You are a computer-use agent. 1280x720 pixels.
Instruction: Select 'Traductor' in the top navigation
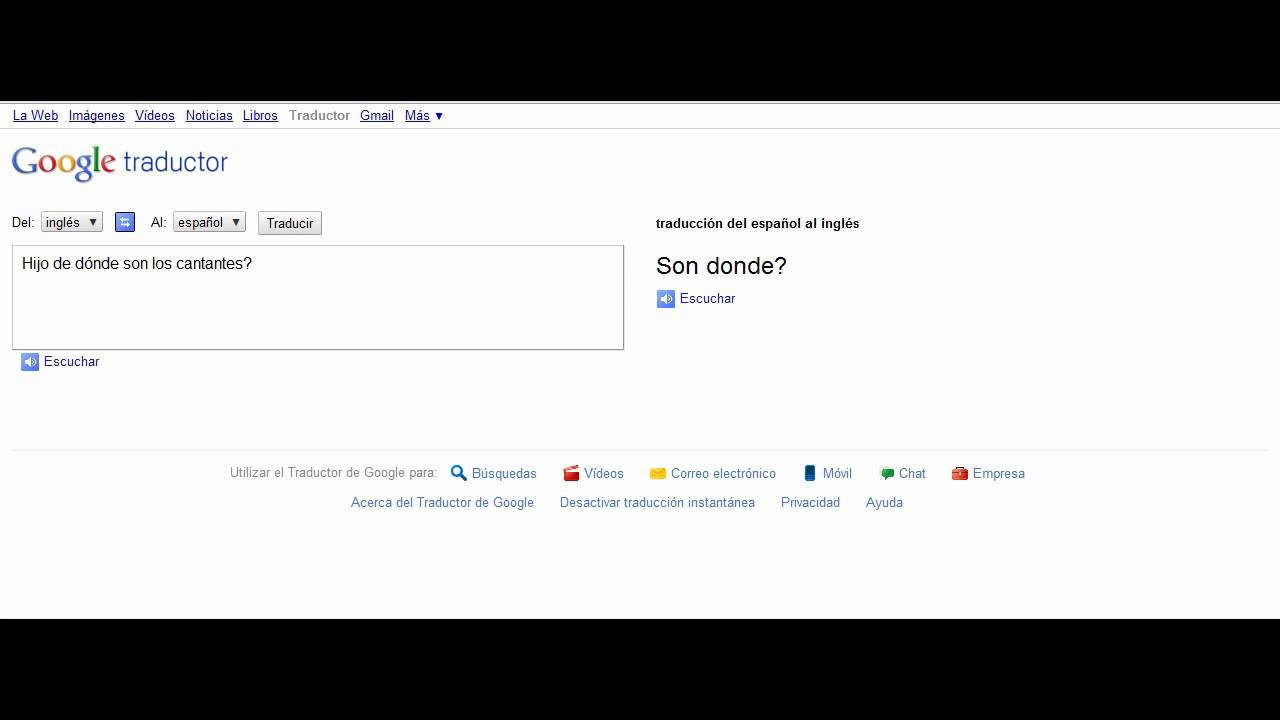click(319, 116)
